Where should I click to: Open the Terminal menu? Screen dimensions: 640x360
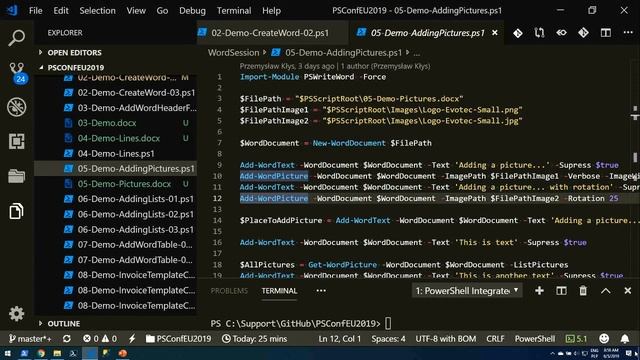(x=234, y=11)
